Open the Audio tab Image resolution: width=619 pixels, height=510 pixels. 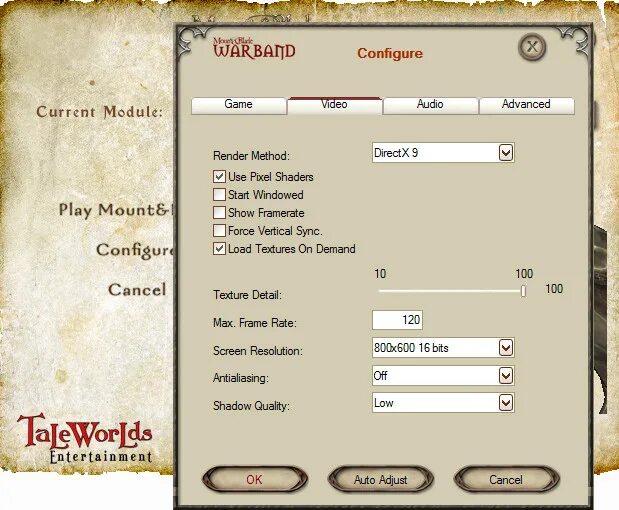pyautogui.click(x=430, y=105)
